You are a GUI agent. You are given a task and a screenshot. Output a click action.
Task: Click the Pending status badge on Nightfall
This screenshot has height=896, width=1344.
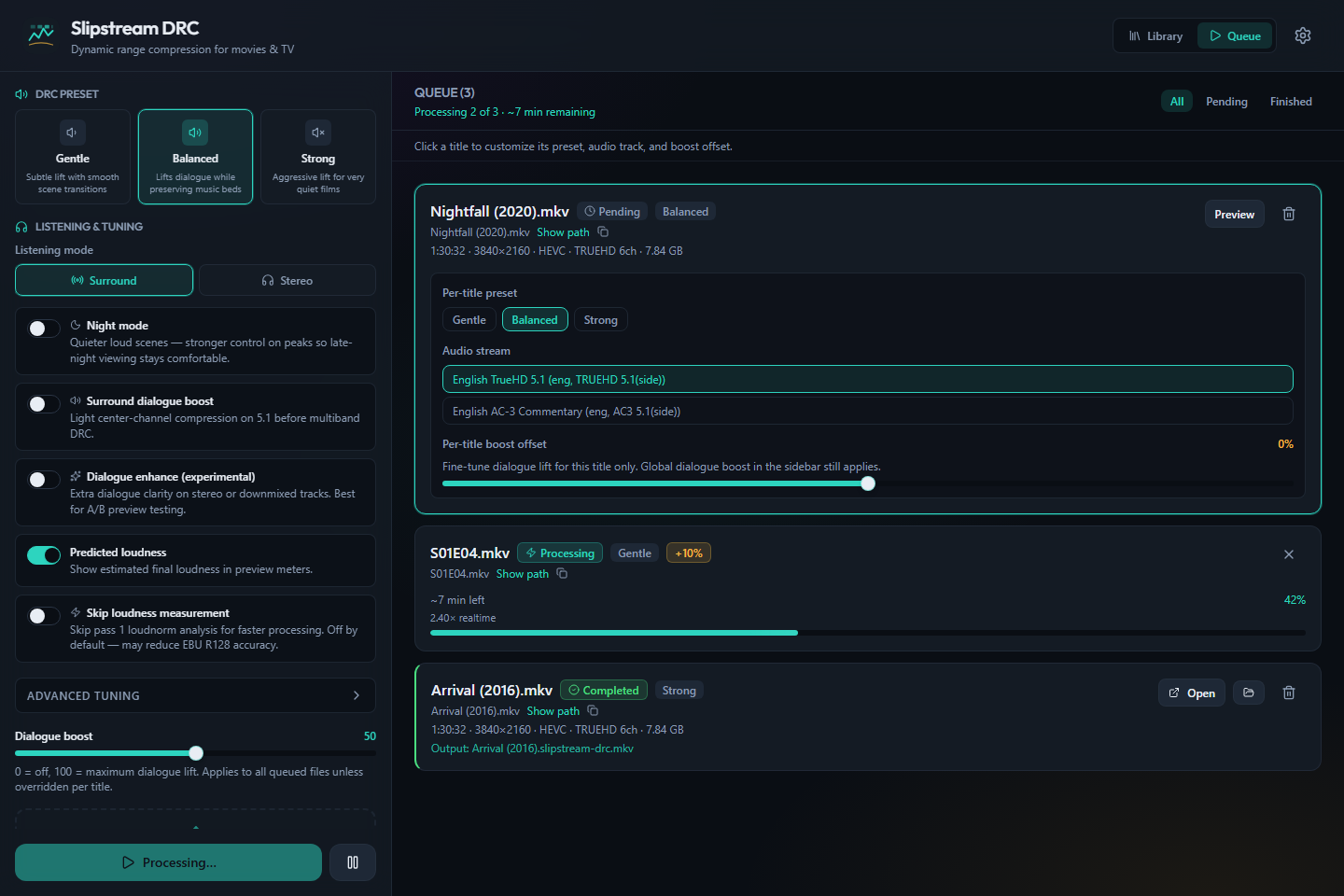click(612, 212)
